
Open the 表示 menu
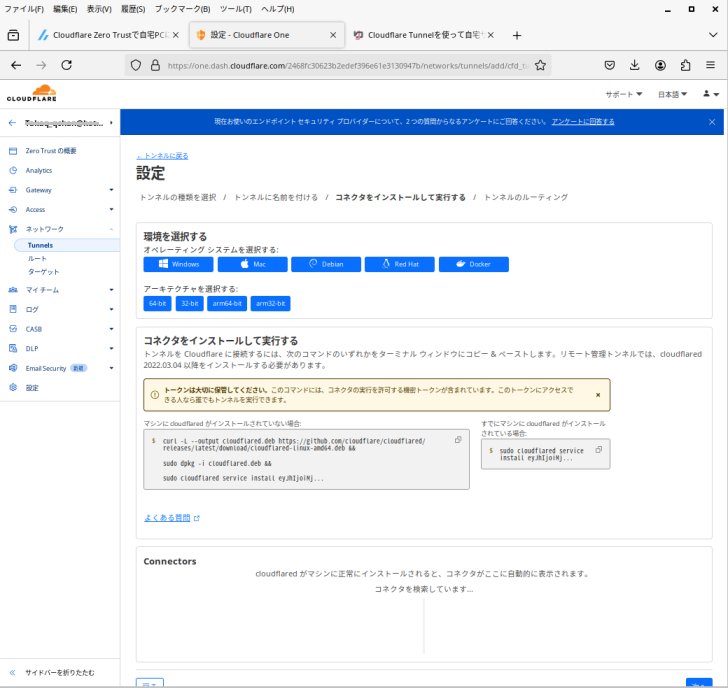(x=99, y=9)
